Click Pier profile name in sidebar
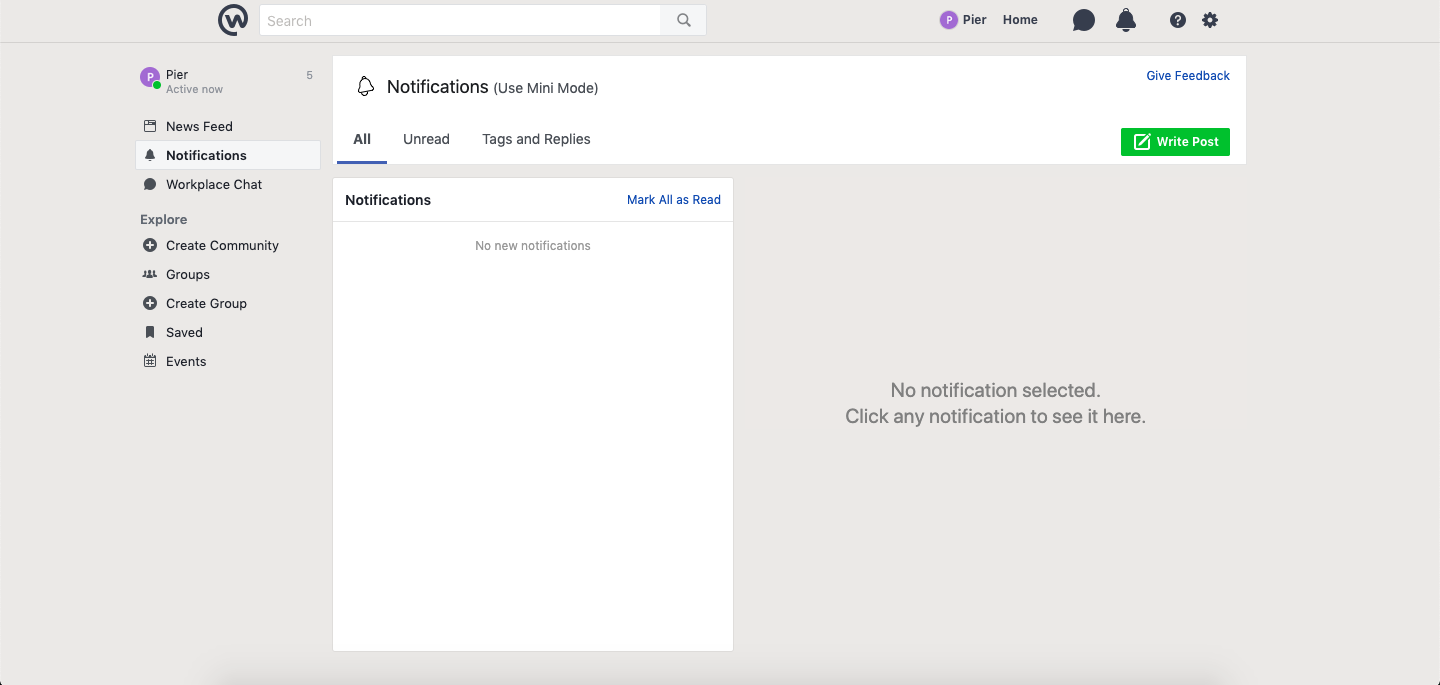This screenshot has width=1440, height=685. tap(177, 74)
